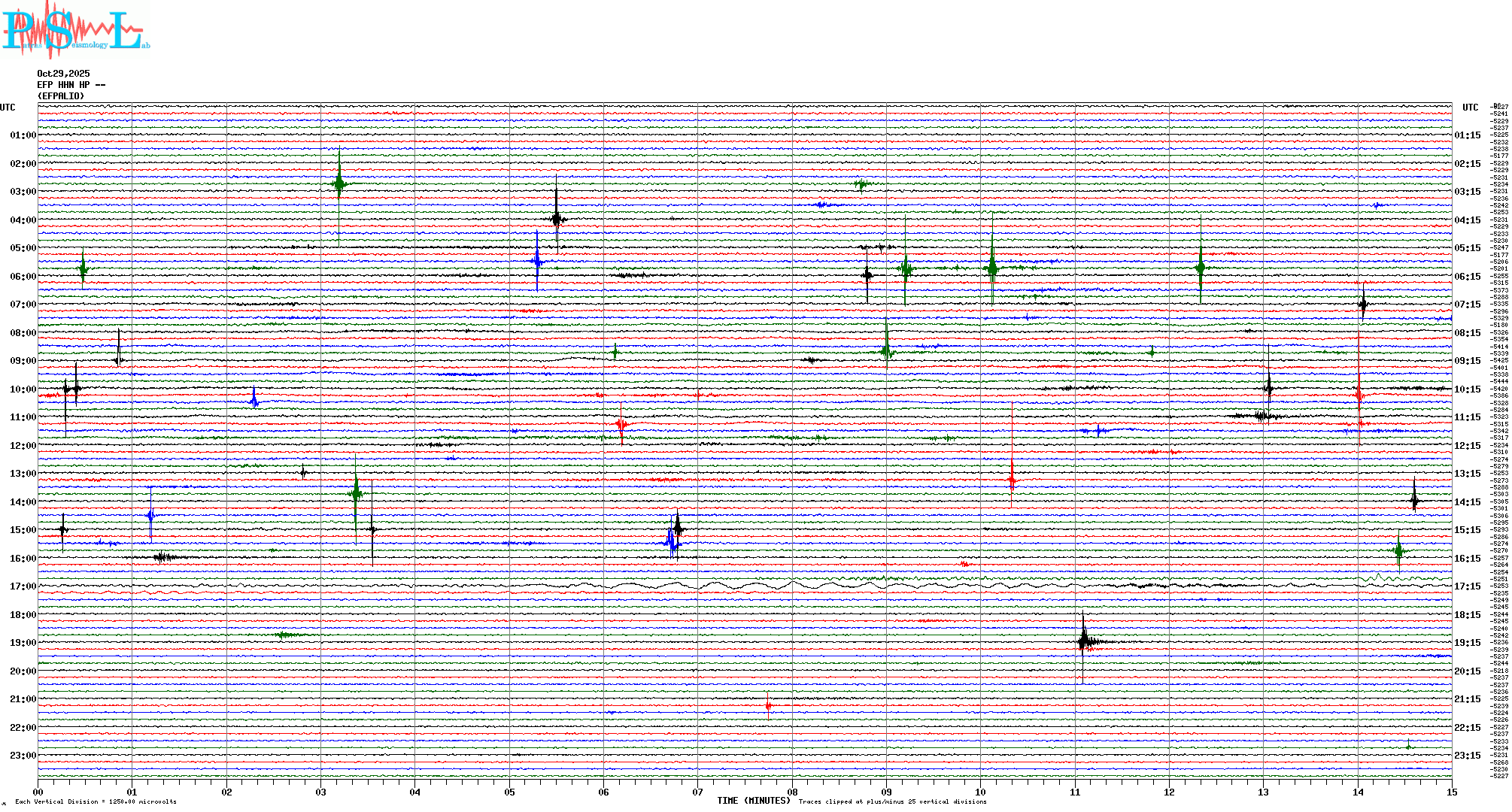Click the 19:15 label on right side
Screen dimensions: 1512x812
1467,643
